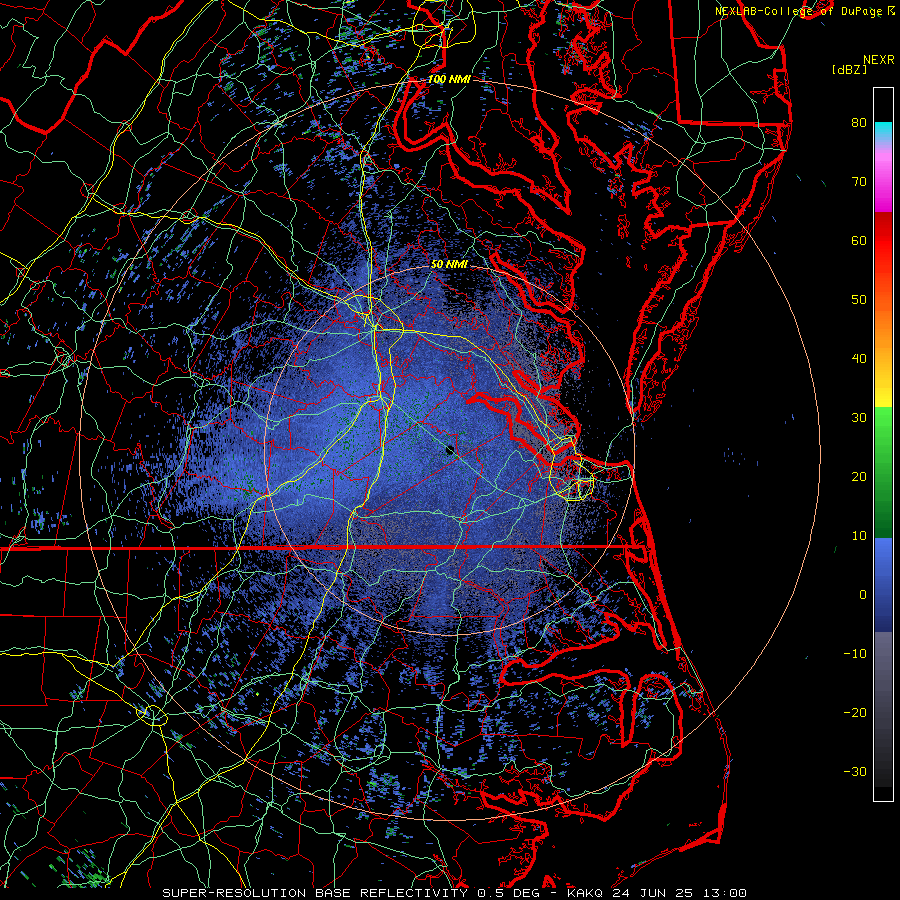Click the -10 dBZ scale value

(x=855, y=654)
